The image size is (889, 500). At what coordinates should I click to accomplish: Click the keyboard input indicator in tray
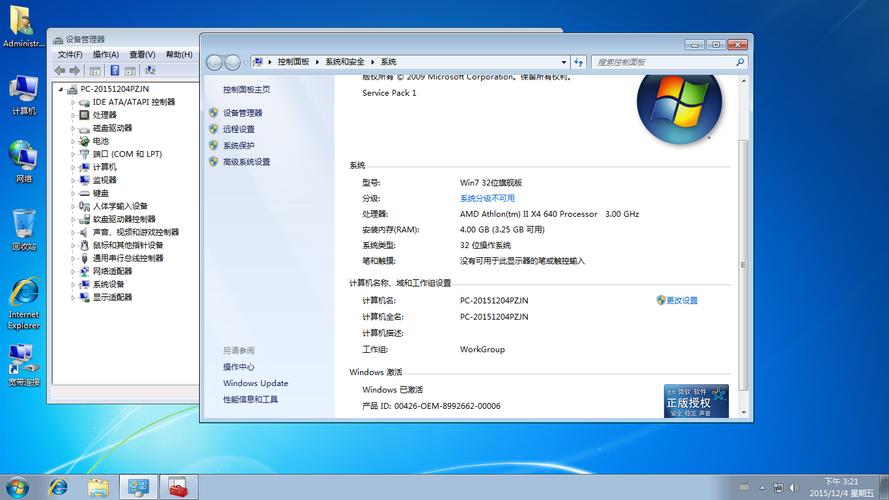744,487
